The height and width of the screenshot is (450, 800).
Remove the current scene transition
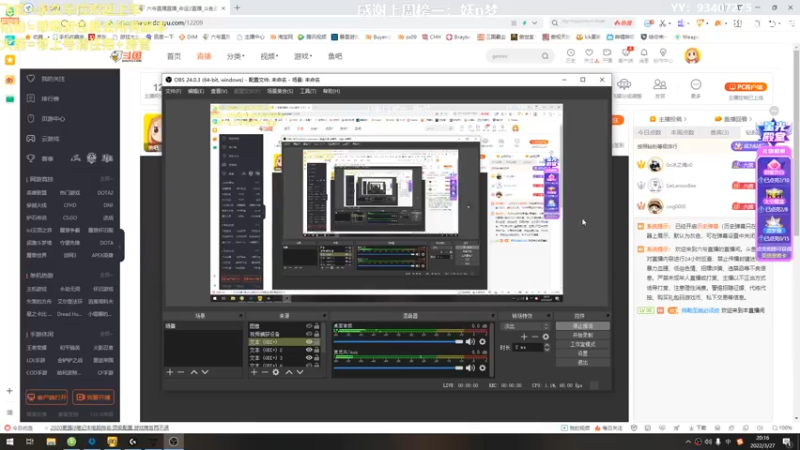[x=535, y=337]
